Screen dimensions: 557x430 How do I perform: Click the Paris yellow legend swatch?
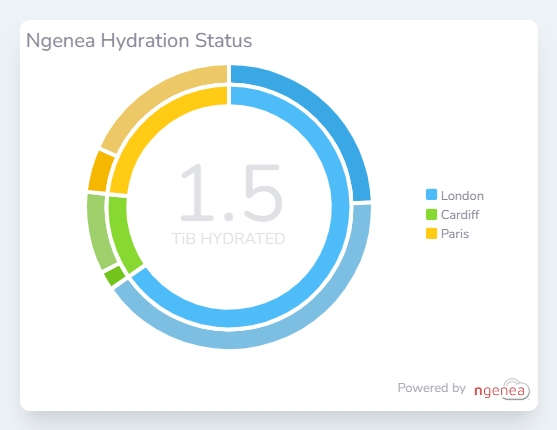(431, 233)
